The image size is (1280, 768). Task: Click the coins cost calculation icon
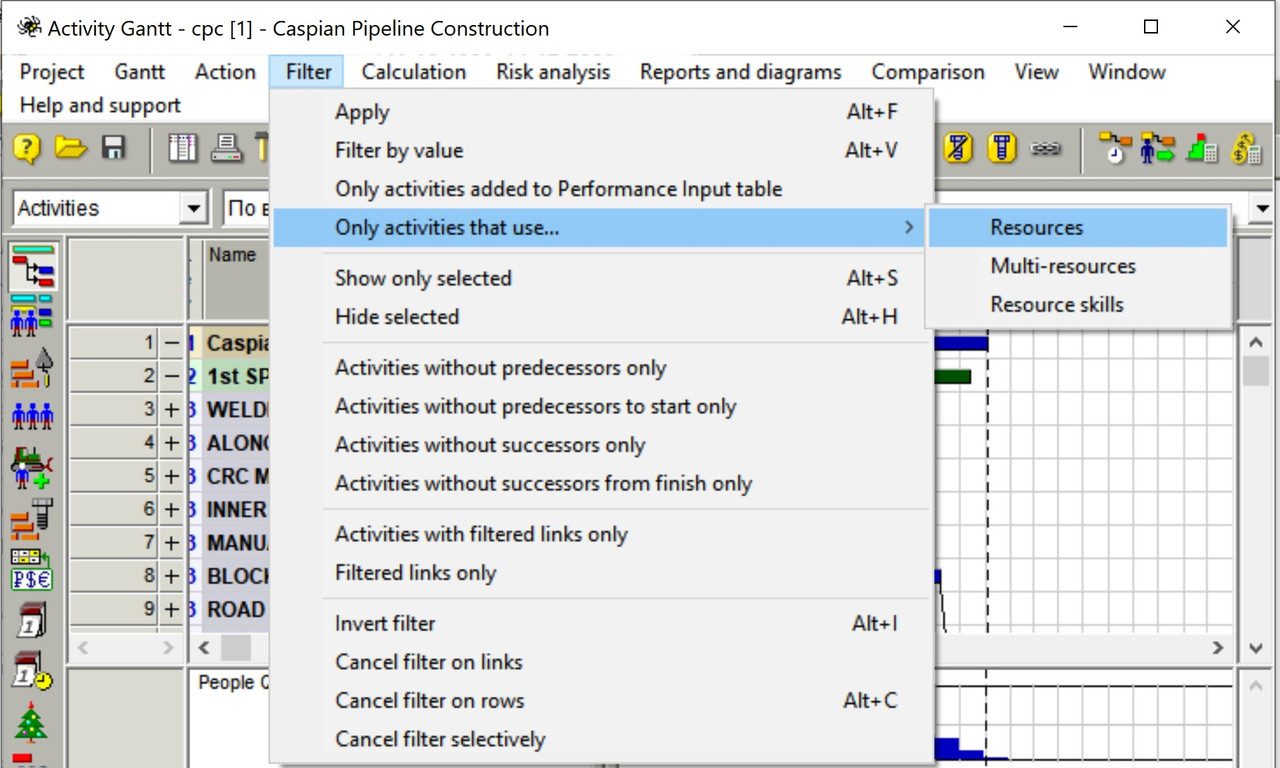[1245, 150]
